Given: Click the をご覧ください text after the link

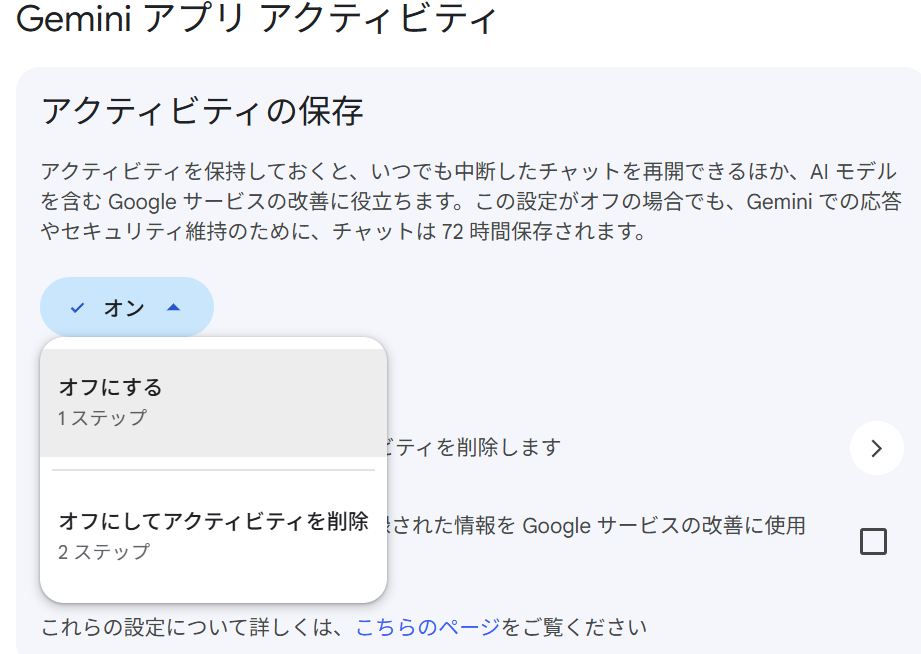Looking at the screenshot, I should point(574,628).
